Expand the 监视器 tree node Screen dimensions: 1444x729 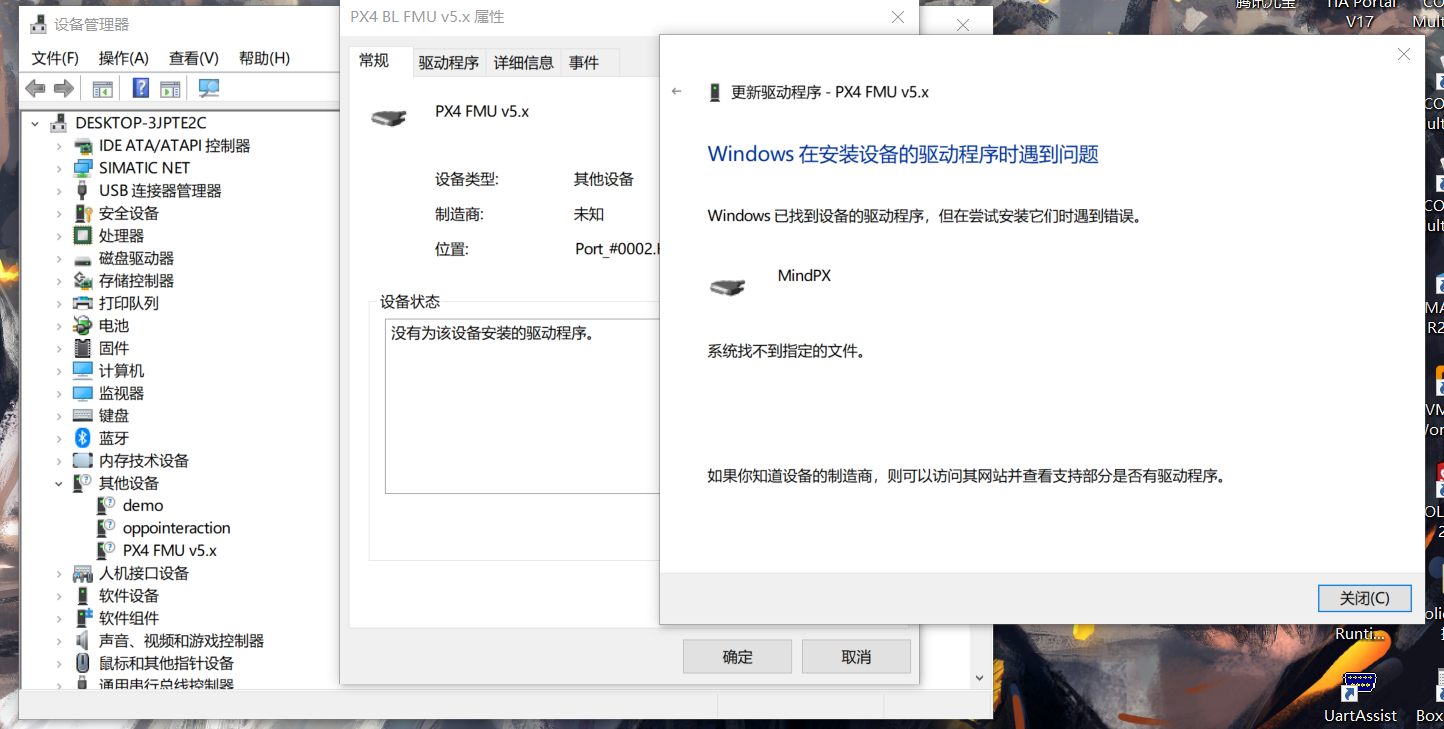pos(59,393)
